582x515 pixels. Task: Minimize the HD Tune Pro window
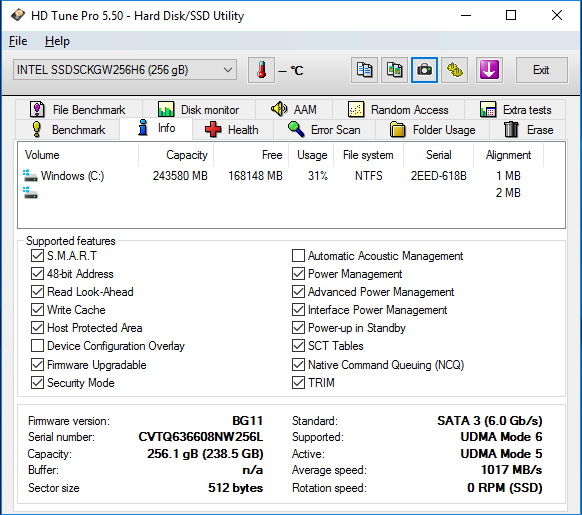pos(466,15)
